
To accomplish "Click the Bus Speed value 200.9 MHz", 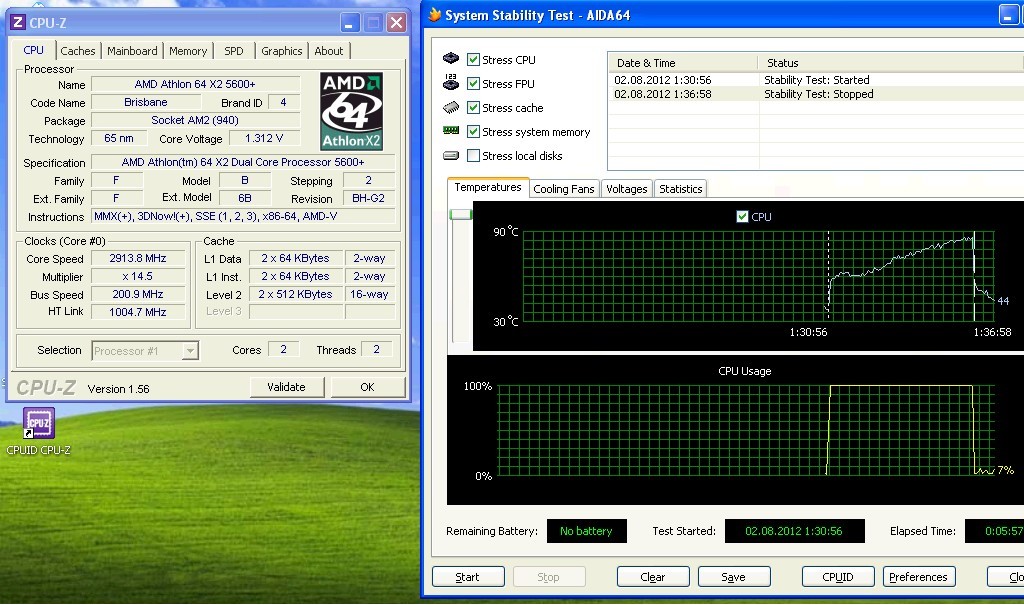I will coord(138,294).
